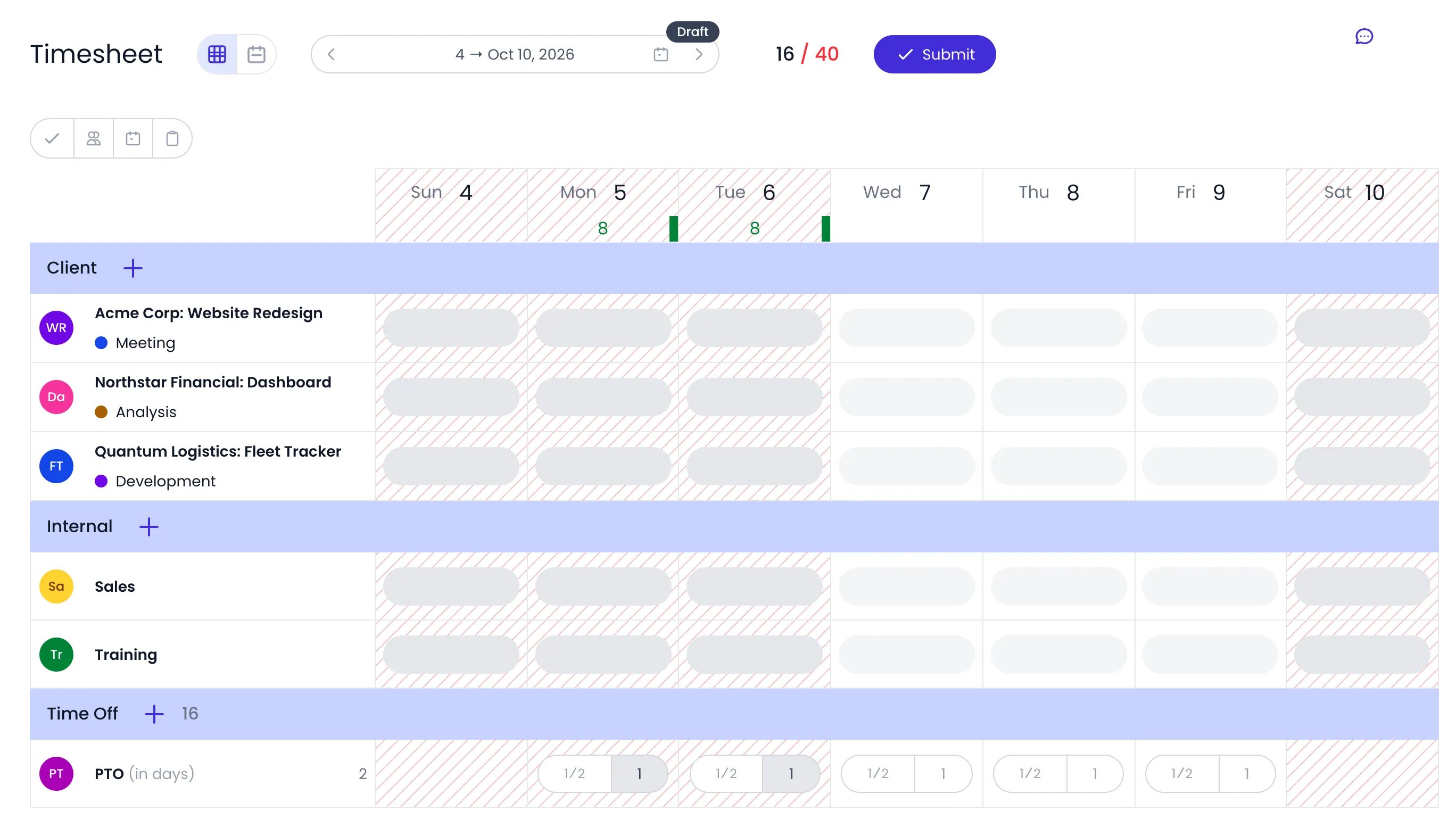Switch to calendar view

coord(257,54)
